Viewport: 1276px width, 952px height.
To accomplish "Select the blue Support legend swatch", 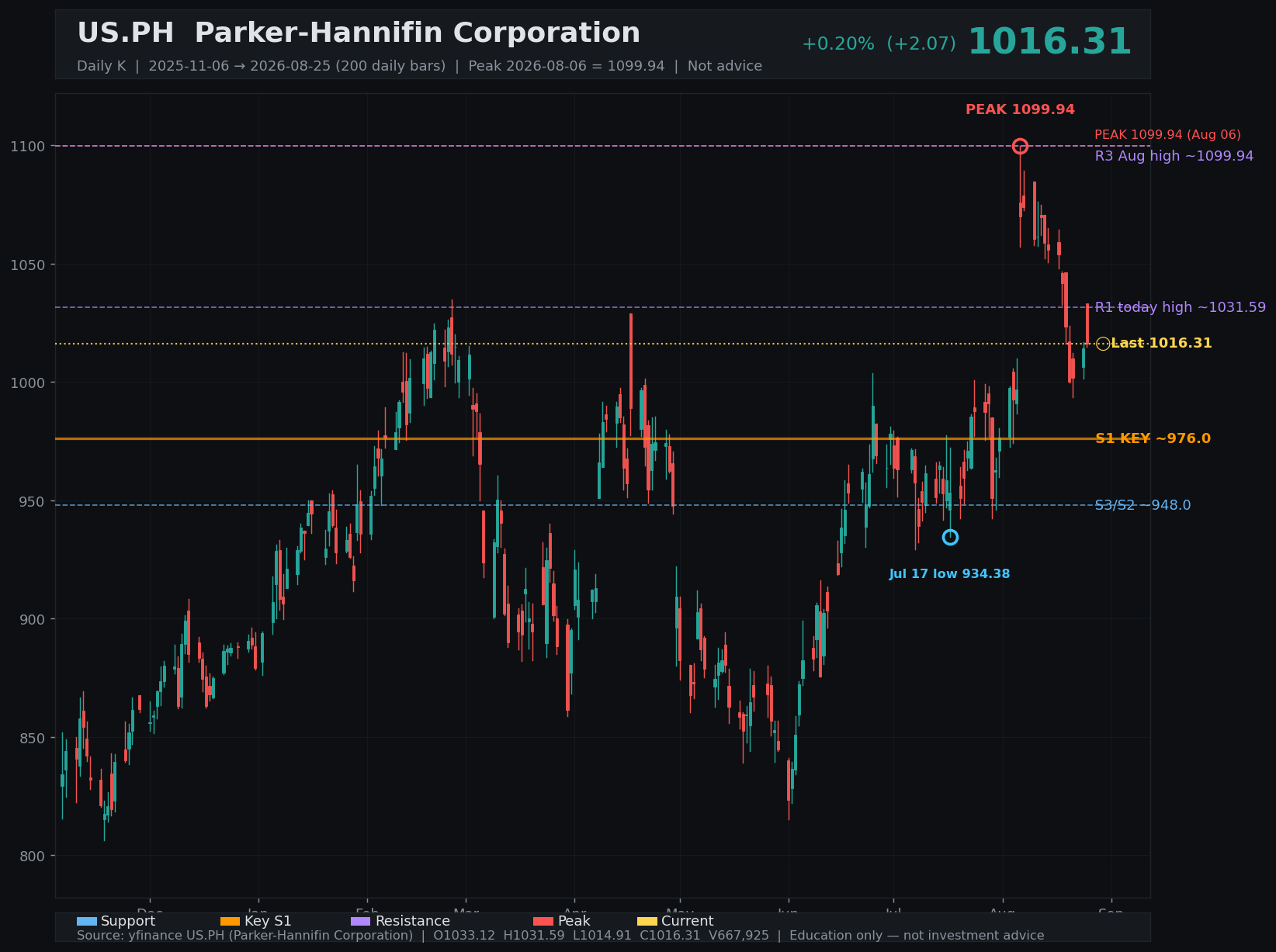I will [87, 922].
